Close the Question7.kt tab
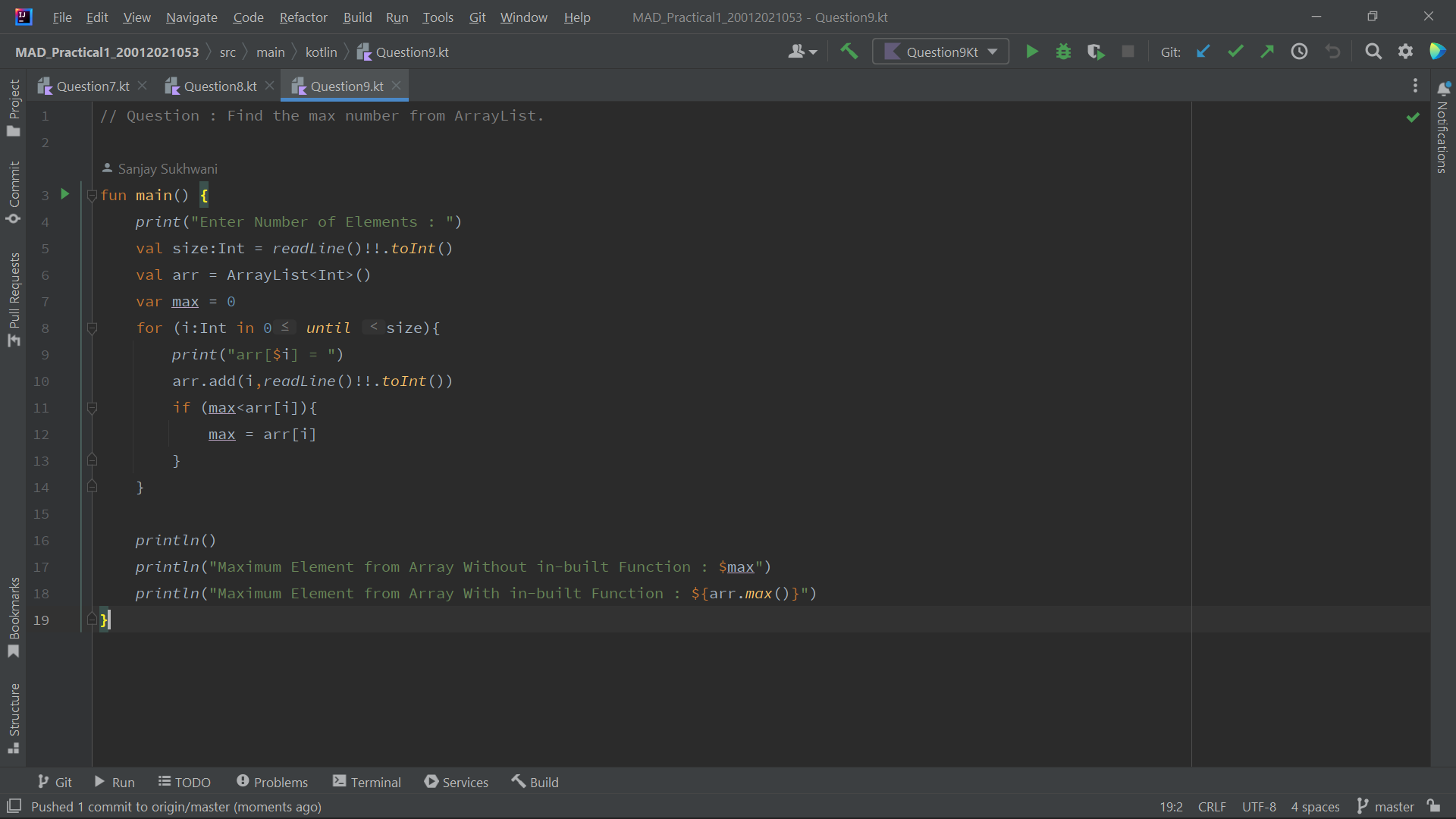The width and height of the screenshot is (1456, 819). [142, 86]
